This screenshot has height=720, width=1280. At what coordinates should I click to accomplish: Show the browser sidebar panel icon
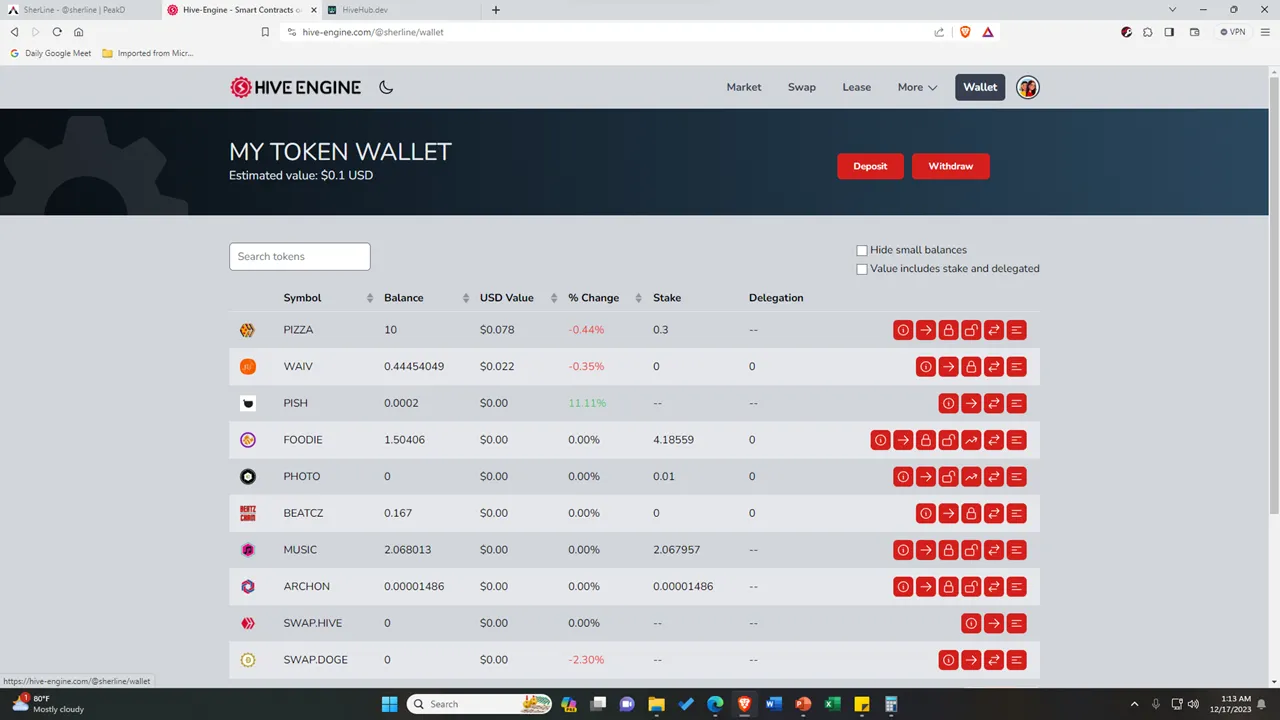pyautogui.click(x=1169, y=32)
